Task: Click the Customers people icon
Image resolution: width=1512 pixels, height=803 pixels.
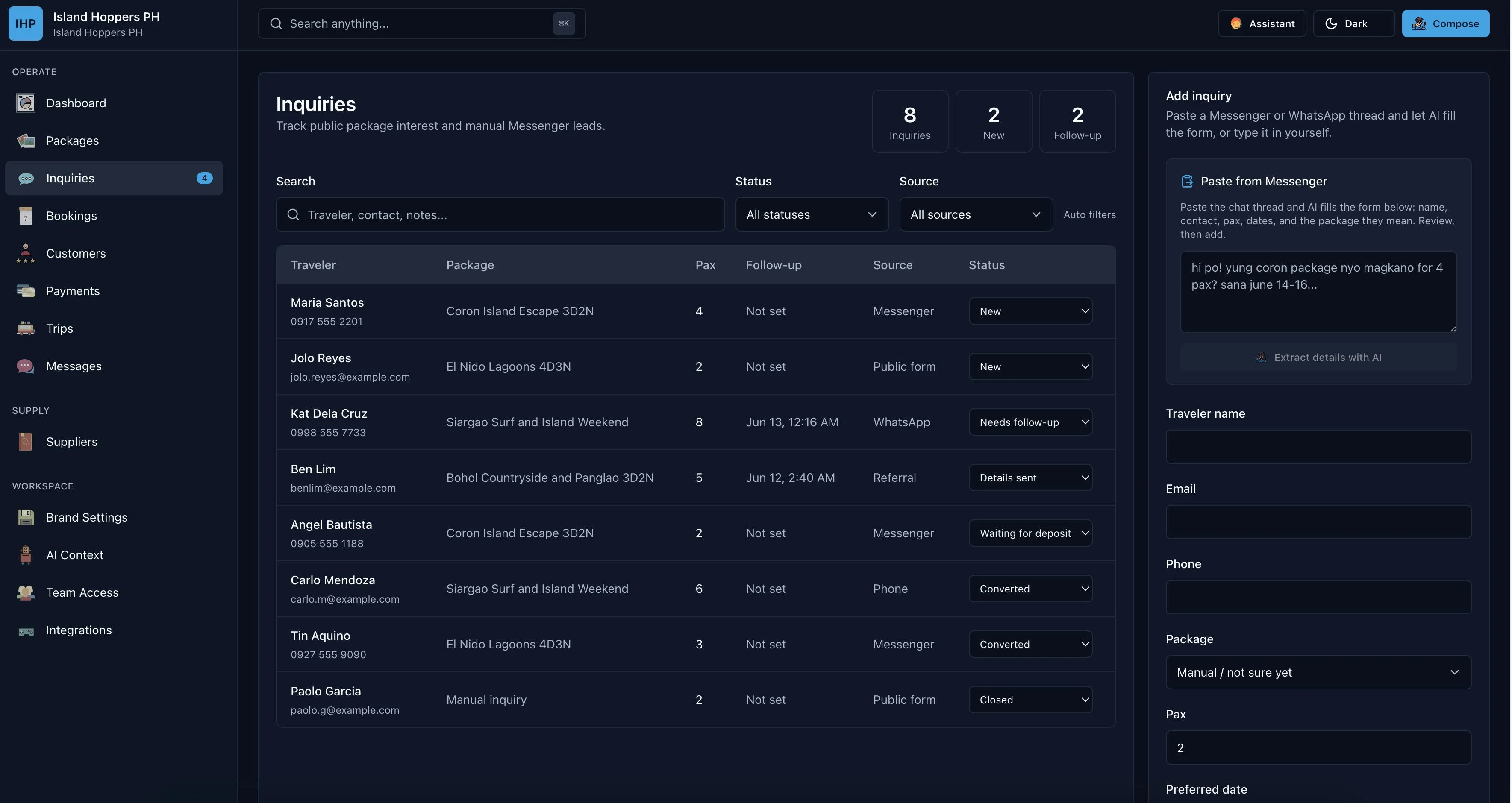Action: click(x=25, y=253)
